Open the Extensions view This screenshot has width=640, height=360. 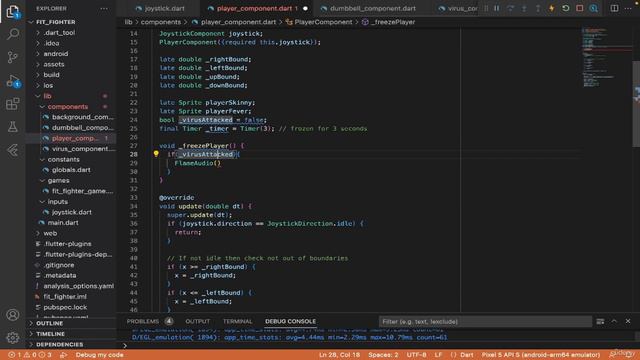coord(13,104)
